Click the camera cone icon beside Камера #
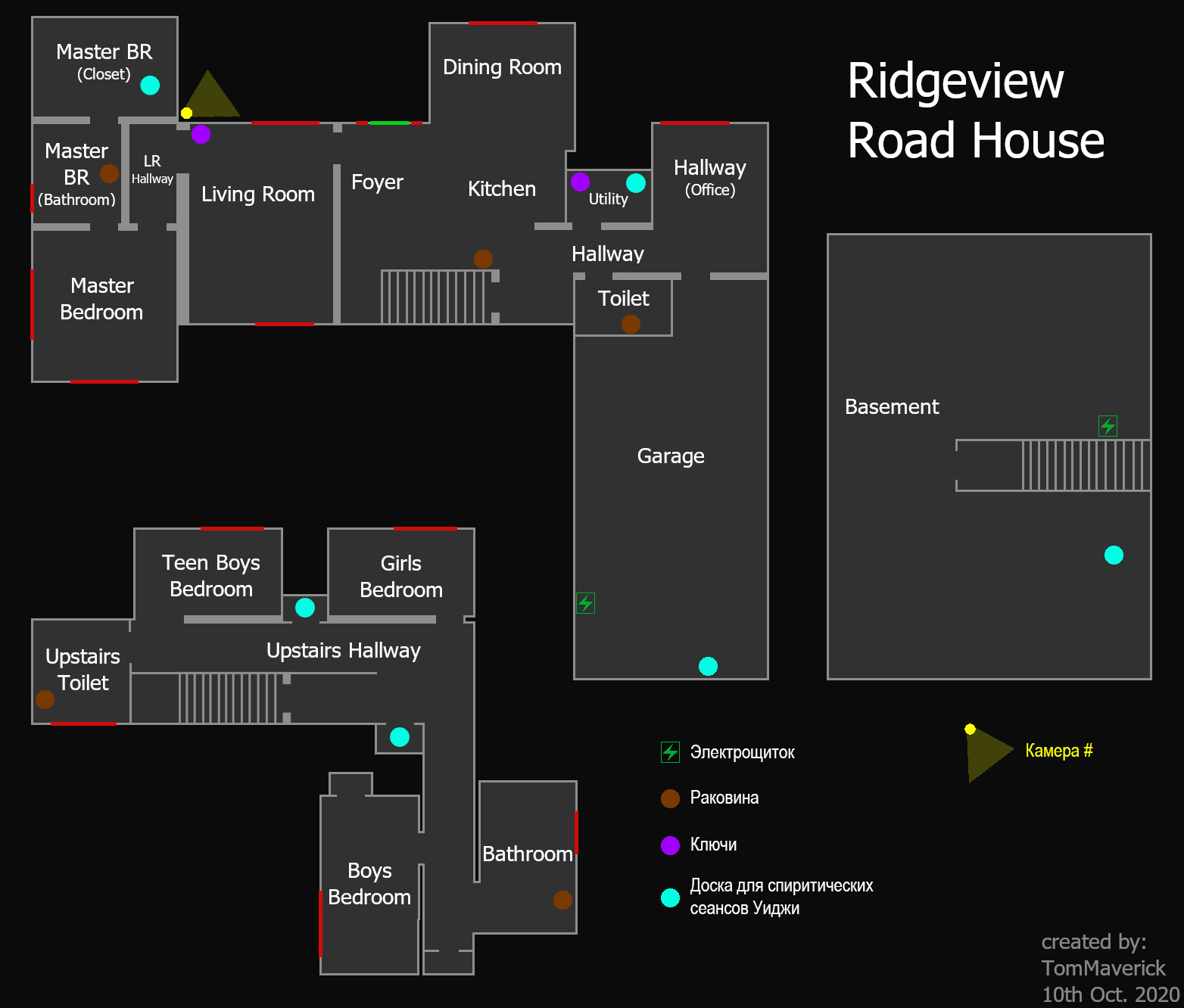Screen dimensions: 1184x1008 989,751
